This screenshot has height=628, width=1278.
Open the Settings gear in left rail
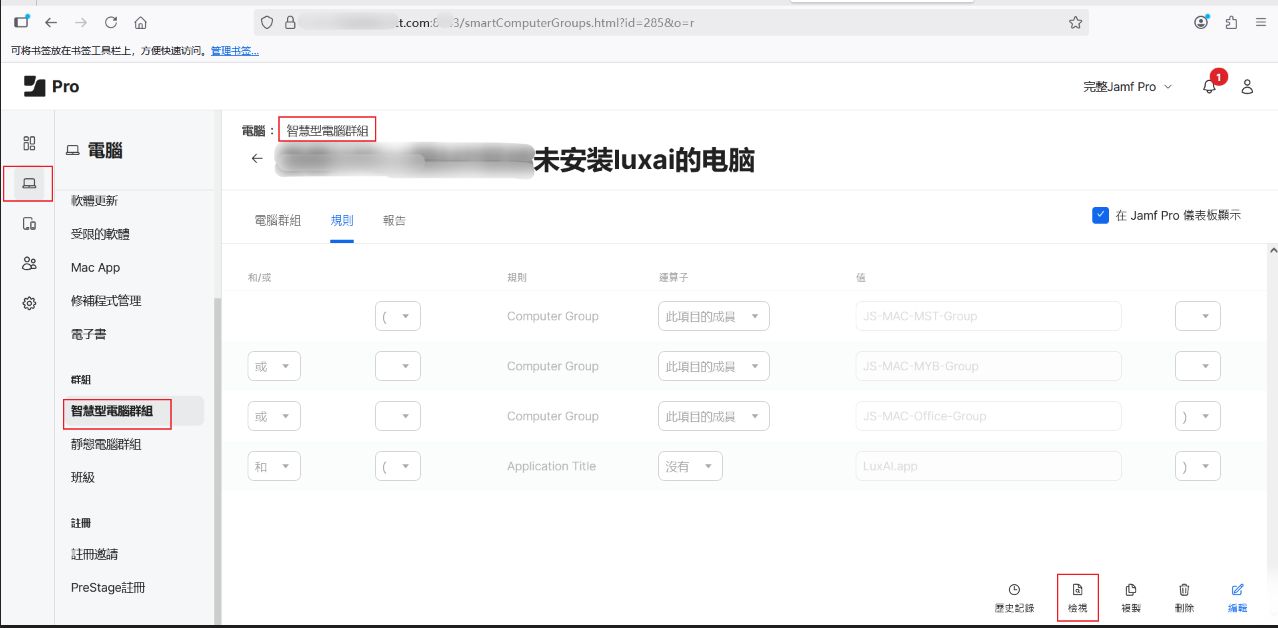tap(29, 303)
